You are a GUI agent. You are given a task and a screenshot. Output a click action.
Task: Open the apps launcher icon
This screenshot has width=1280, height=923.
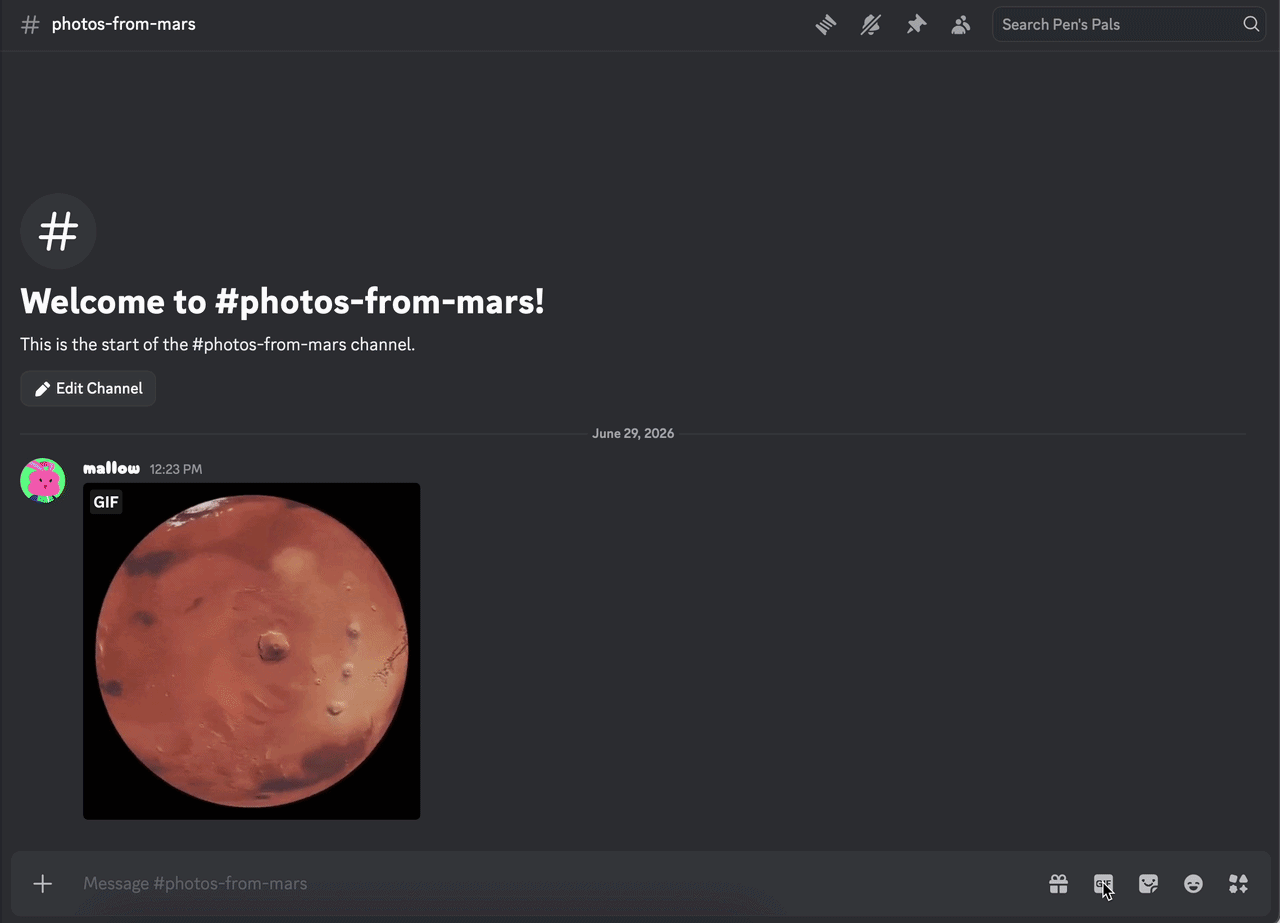pyautogui.click(x=1238, y=883)
